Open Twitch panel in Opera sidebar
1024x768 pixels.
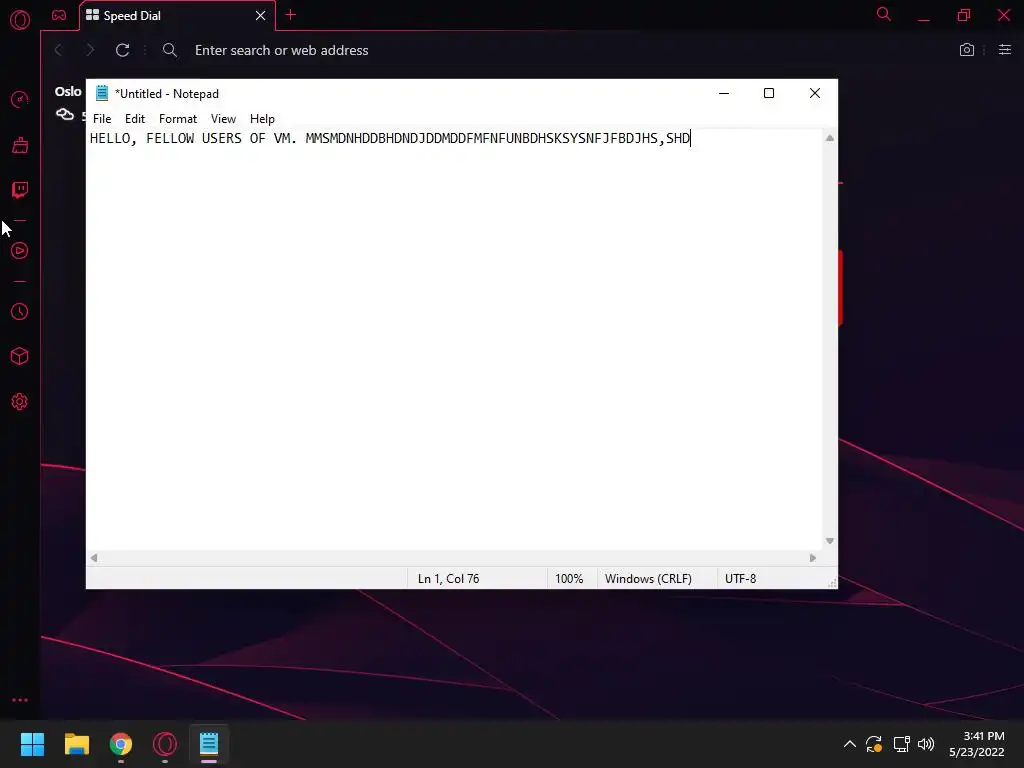(x=20, y=190)
